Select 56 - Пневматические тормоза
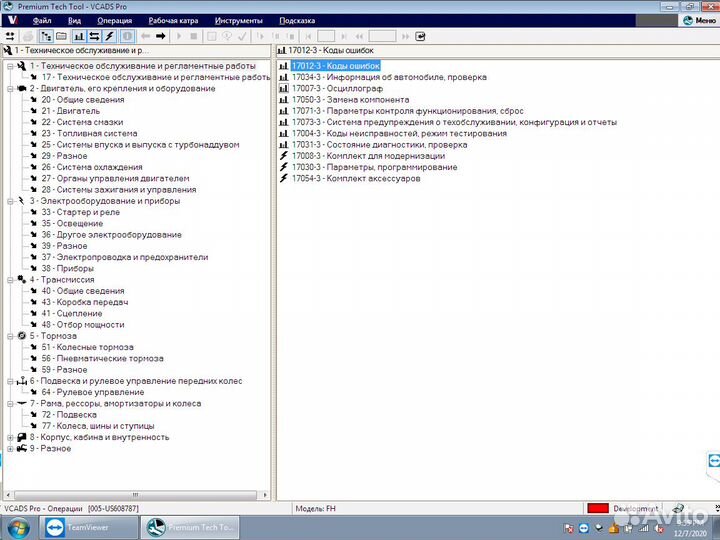 [102, 359]
